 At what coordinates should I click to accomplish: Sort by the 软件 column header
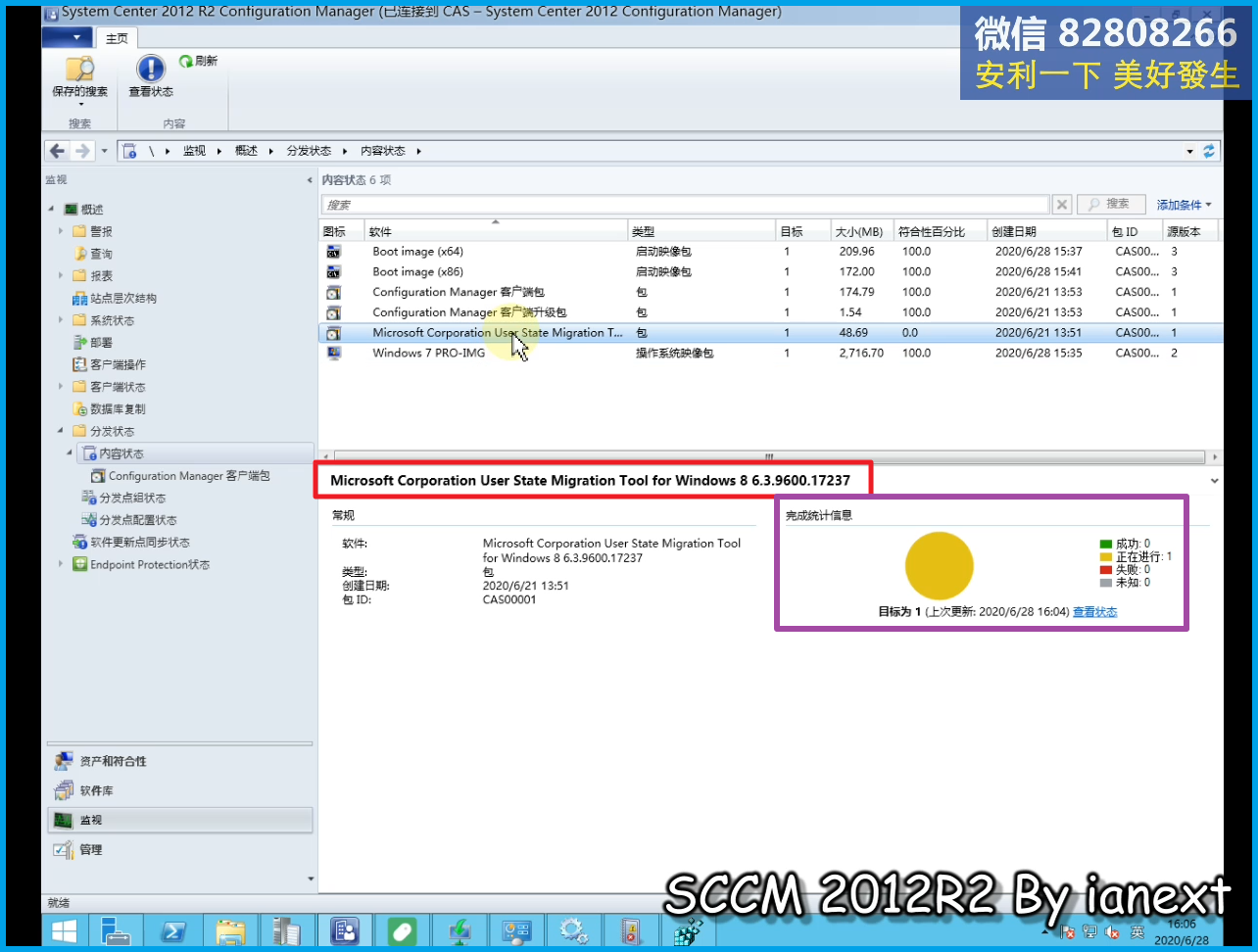click(497, 231)
